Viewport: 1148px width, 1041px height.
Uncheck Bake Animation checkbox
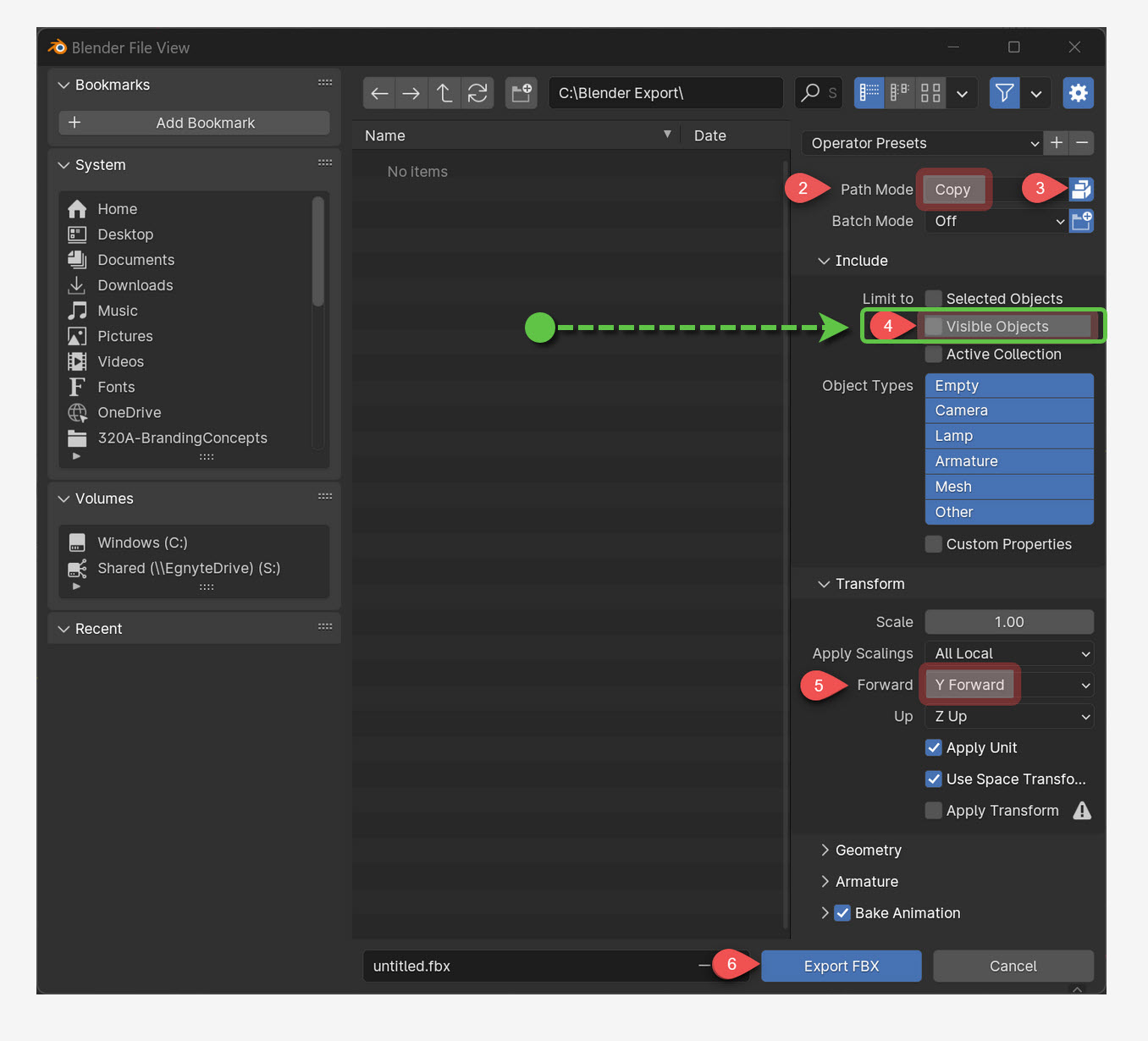click(x=842, y=913)
